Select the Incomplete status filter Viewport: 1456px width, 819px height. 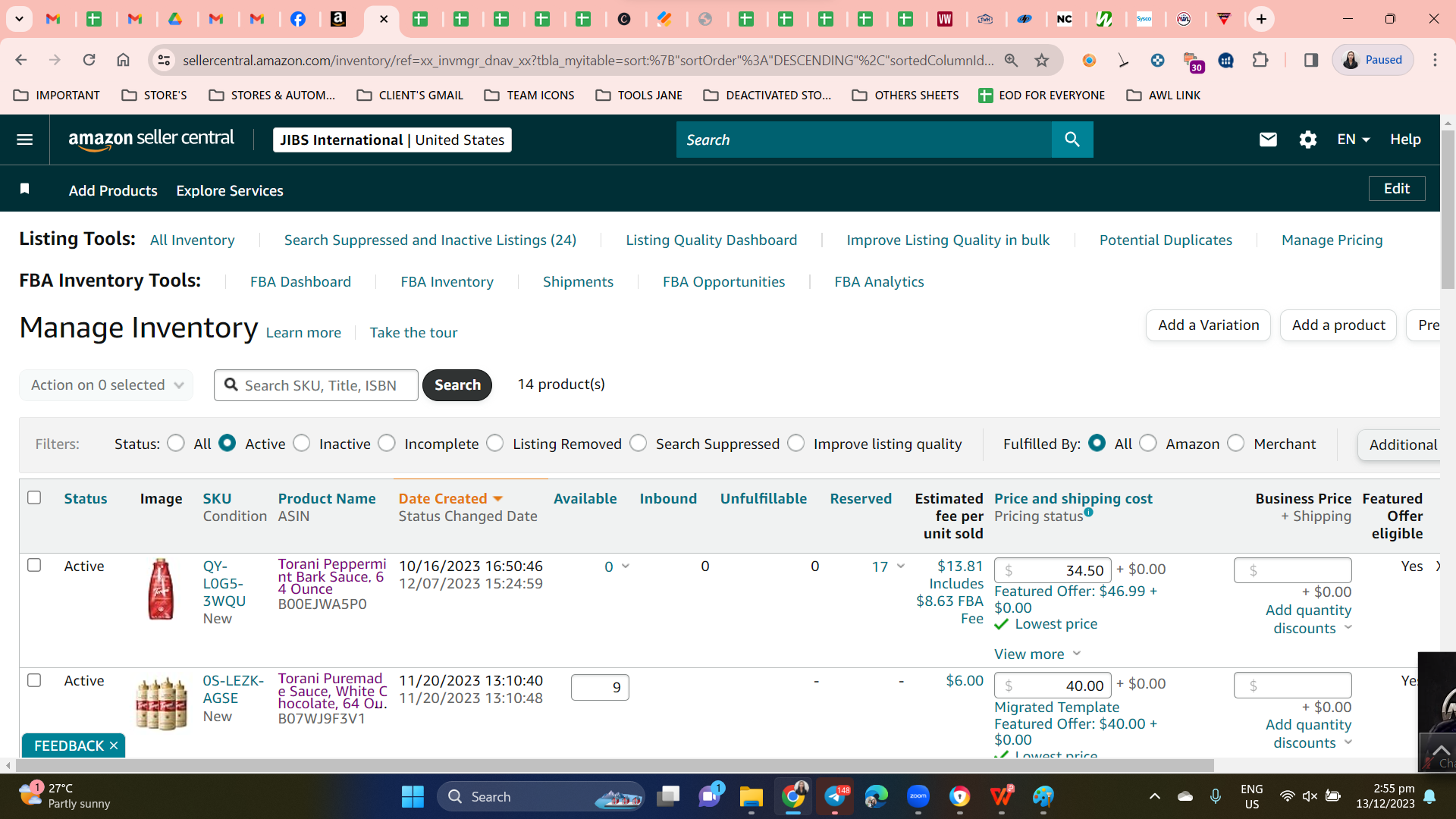387,443
